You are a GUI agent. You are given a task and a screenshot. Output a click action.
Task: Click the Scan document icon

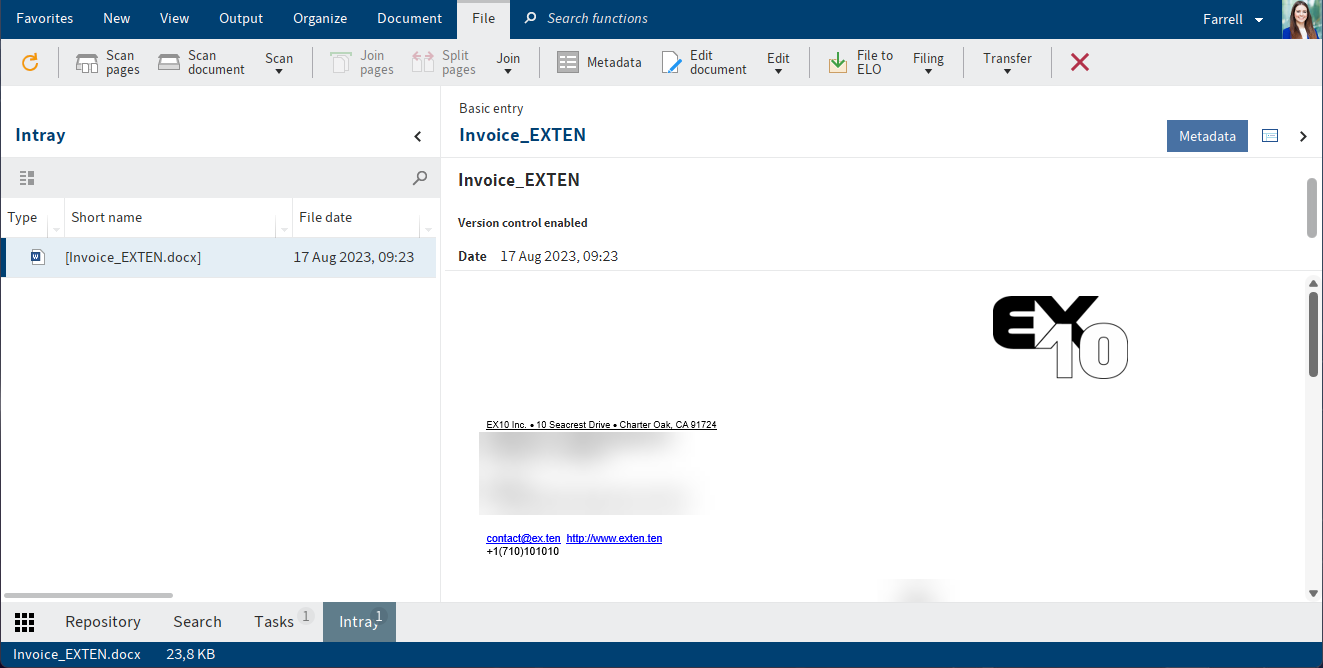[x=169, y=63]
